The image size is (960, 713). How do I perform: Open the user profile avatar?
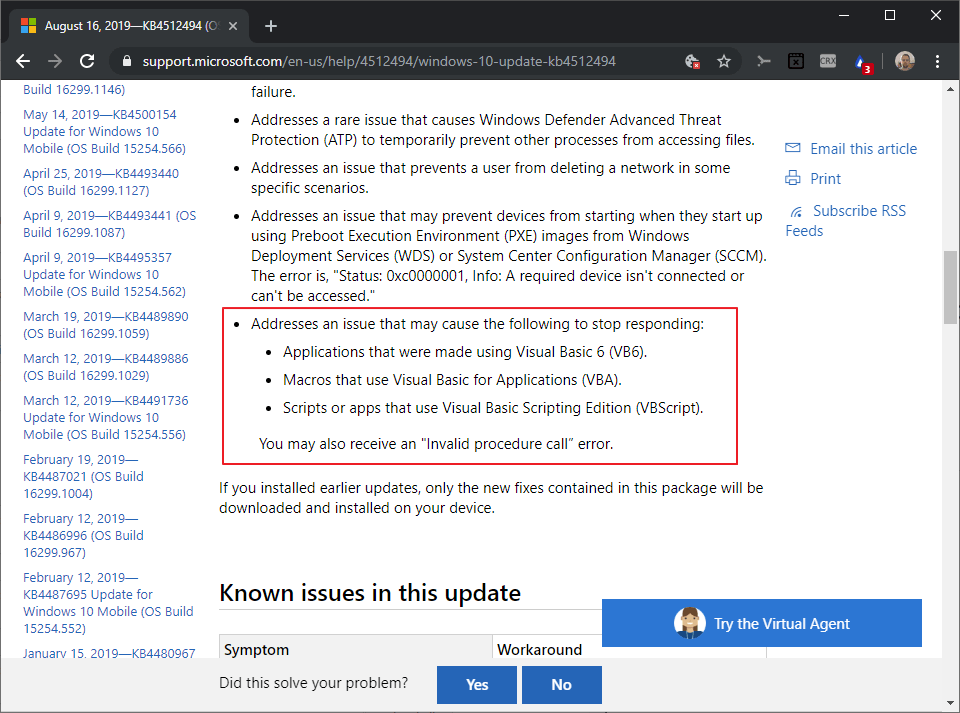(904, 61)
